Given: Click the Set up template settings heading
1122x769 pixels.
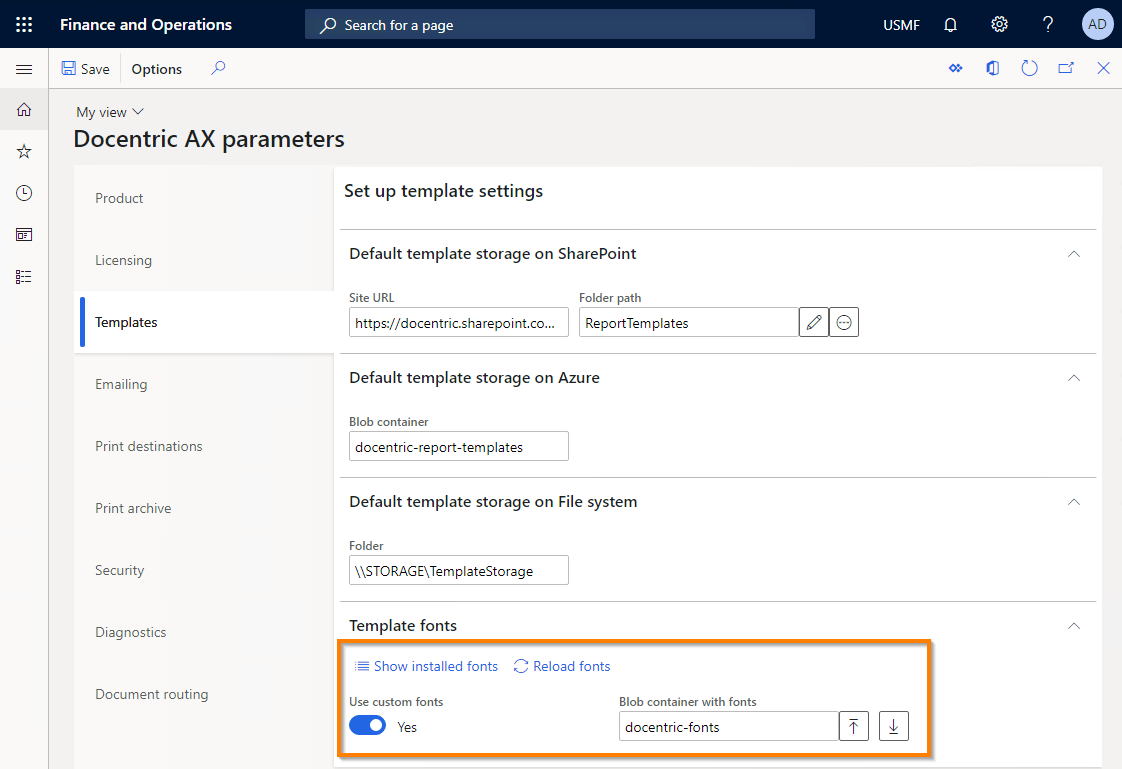Looking at the screenshot, I should point(444,191).
